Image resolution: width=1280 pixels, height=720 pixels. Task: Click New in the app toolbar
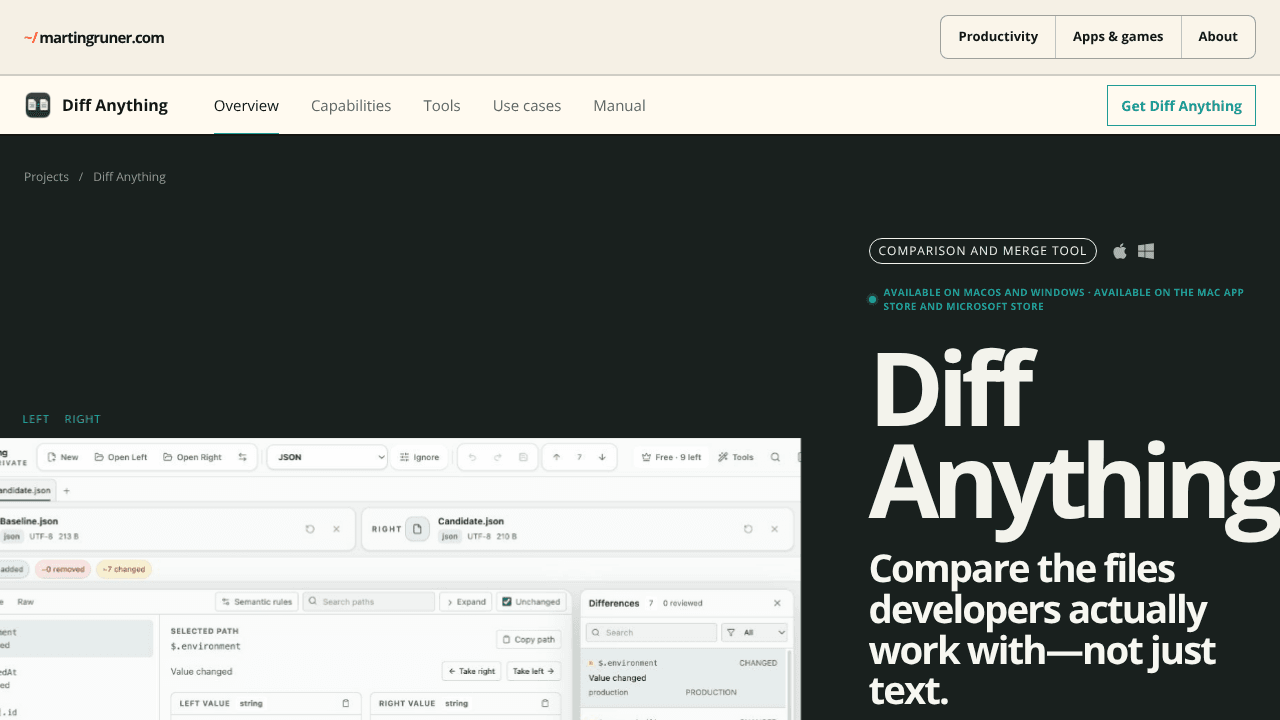(62, 457)
